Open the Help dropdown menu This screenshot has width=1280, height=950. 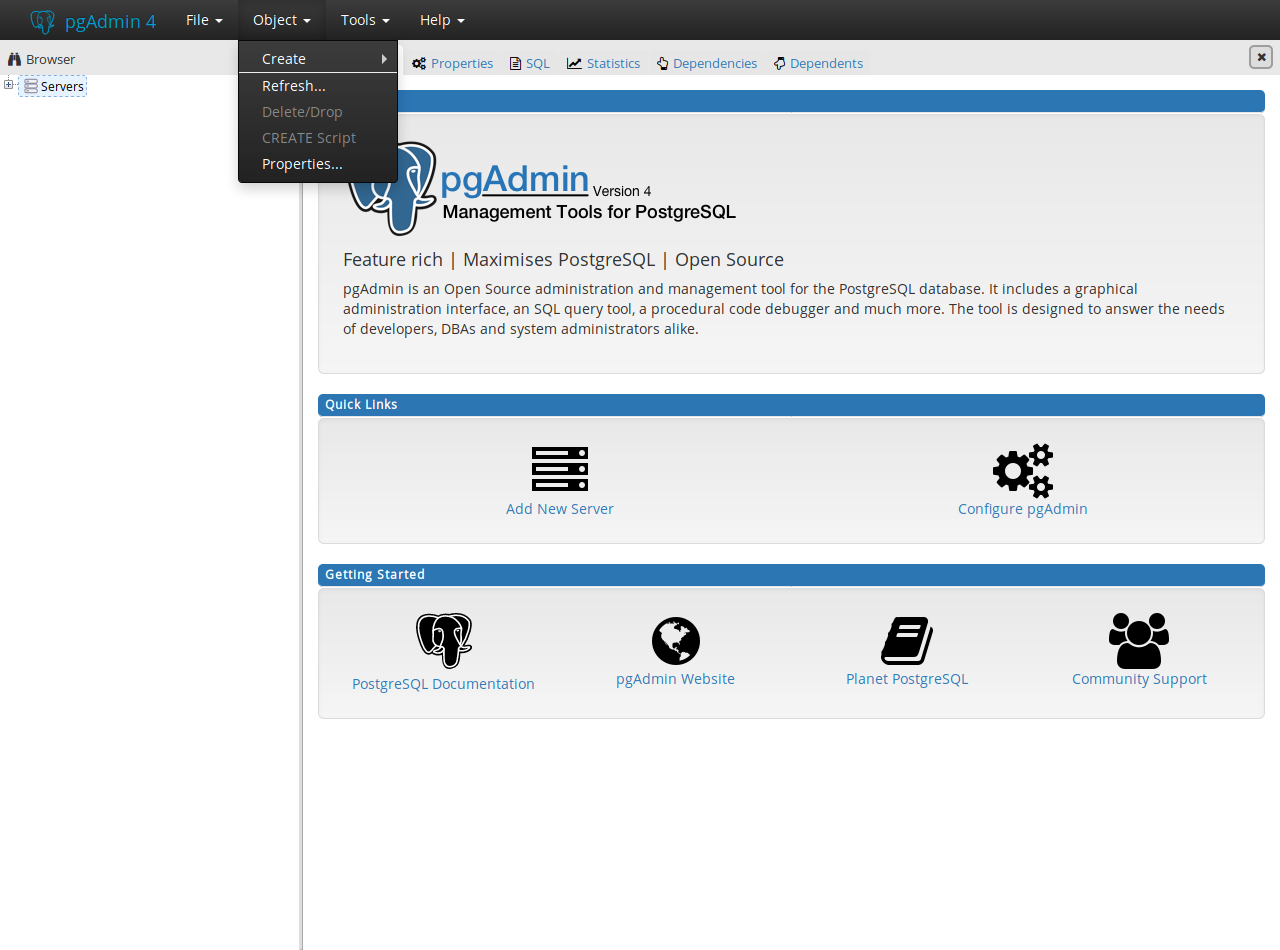(441, 20)
